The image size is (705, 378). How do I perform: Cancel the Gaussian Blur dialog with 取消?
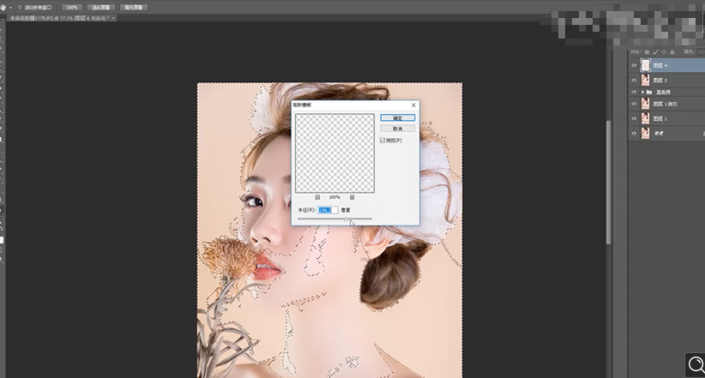(397, 129)
